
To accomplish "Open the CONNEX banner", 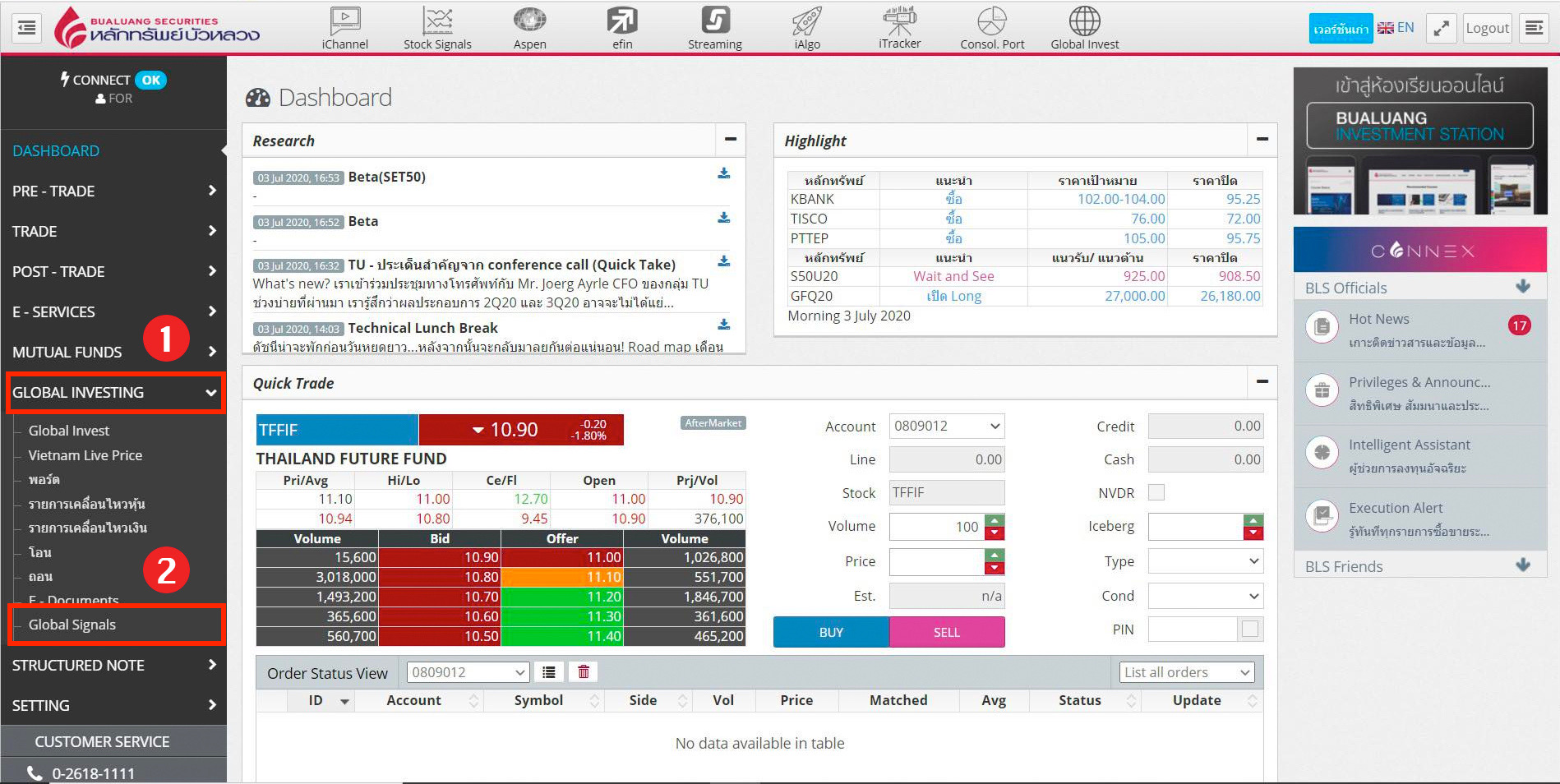I will [1420, 250].
